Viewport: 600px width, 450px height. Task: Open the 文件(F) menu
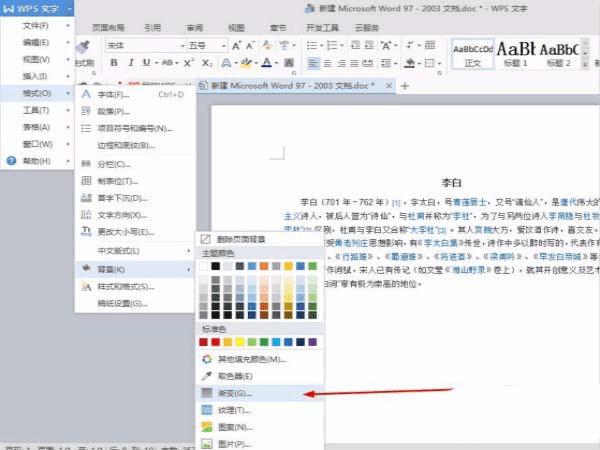[x=36, y=26]
